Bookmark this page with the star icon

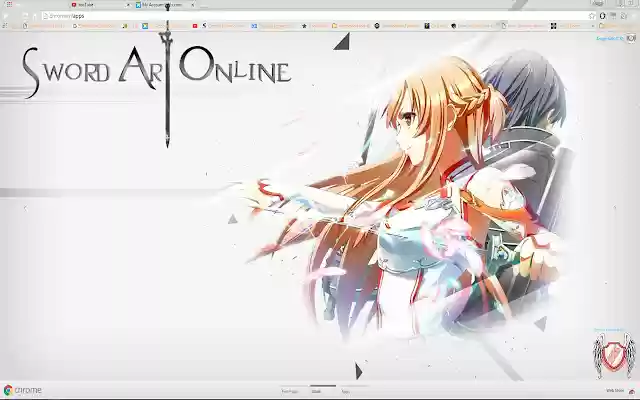(592, 16)
